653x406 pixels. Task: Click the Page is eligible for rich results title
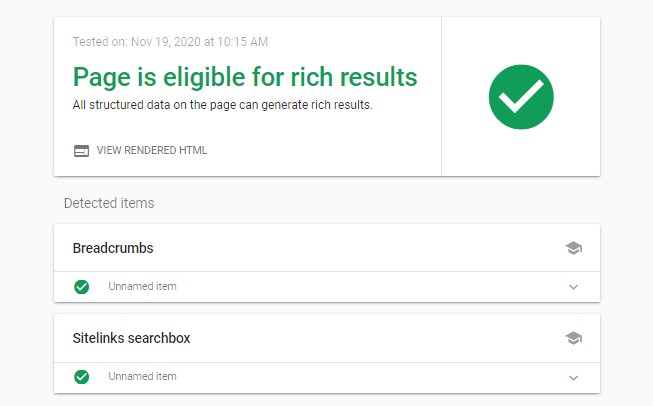click(x=245, y=77)
